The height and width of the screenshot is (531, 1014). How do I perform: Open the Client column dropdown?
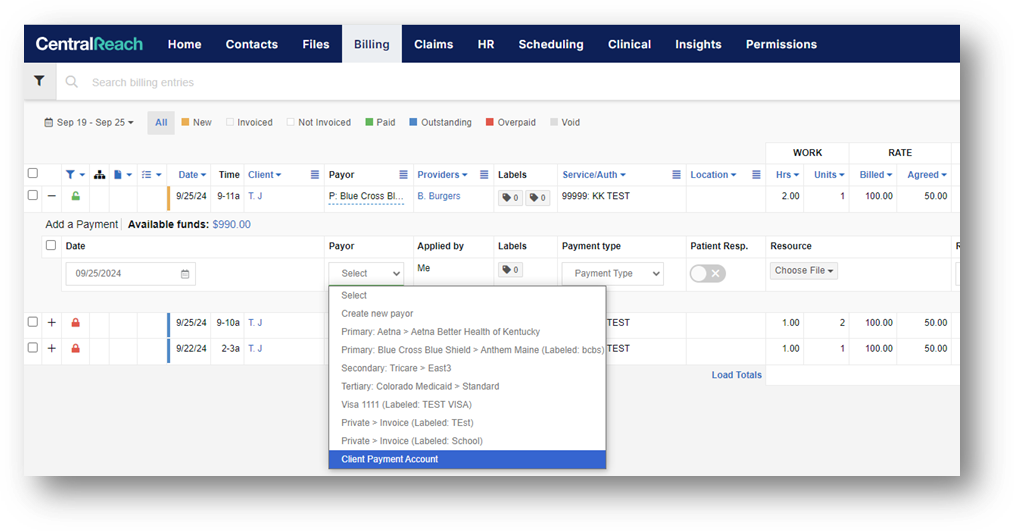tap(264, 175)
